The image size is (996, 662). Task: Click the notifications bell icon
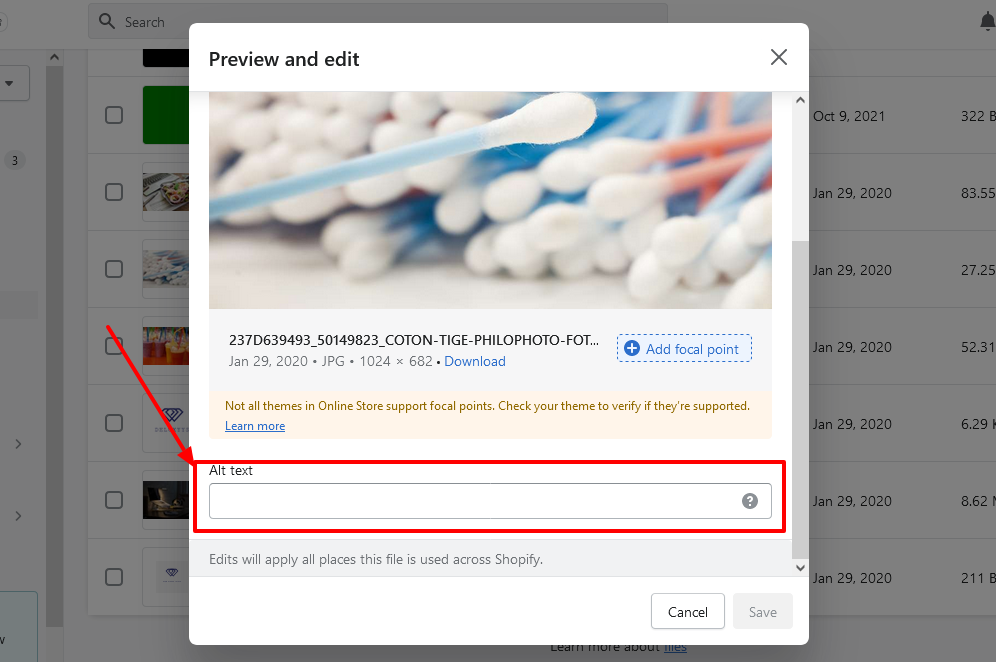click(x=987, y=21)
